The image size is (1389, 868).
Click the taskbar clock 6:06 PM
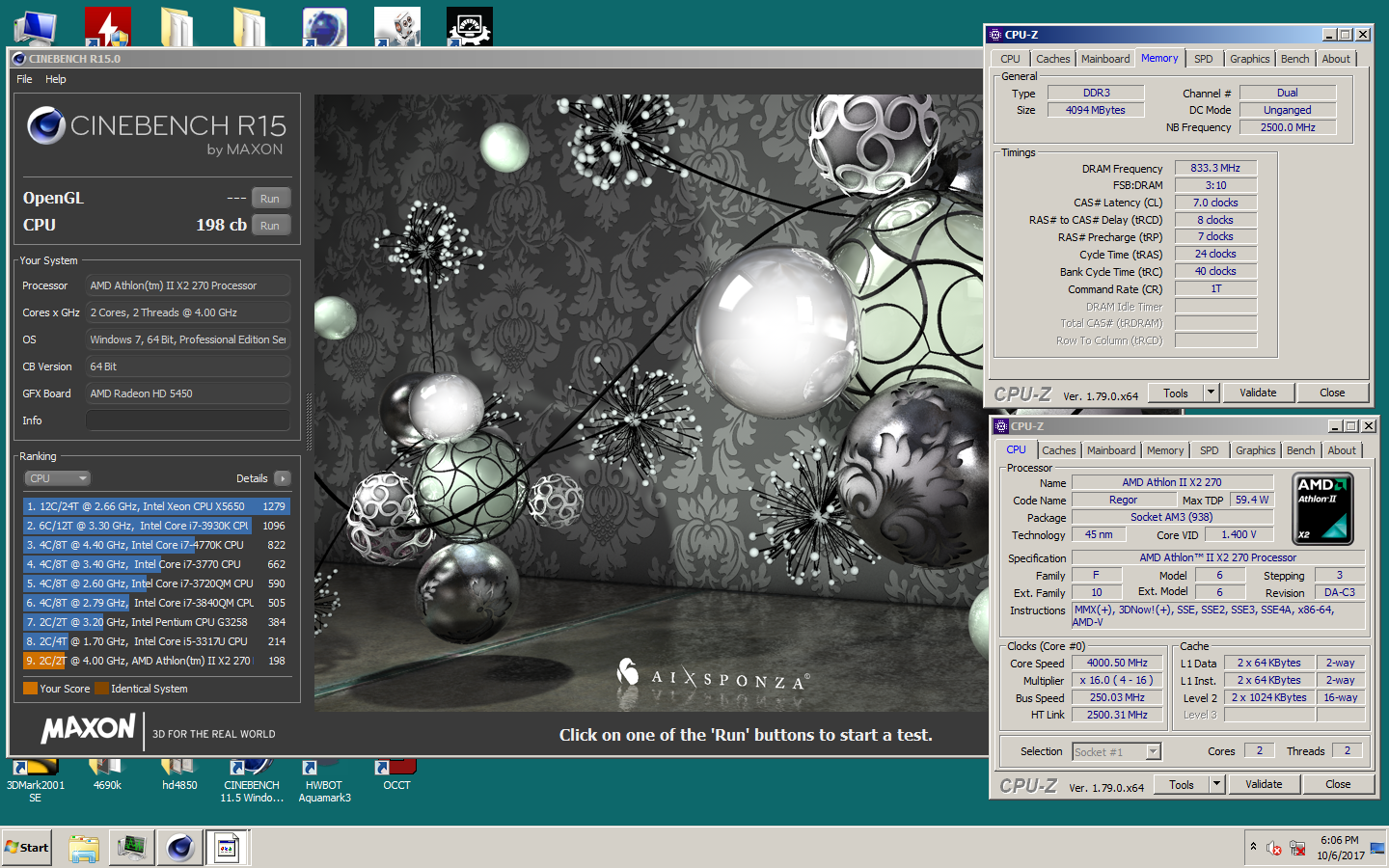(1340, 840)
